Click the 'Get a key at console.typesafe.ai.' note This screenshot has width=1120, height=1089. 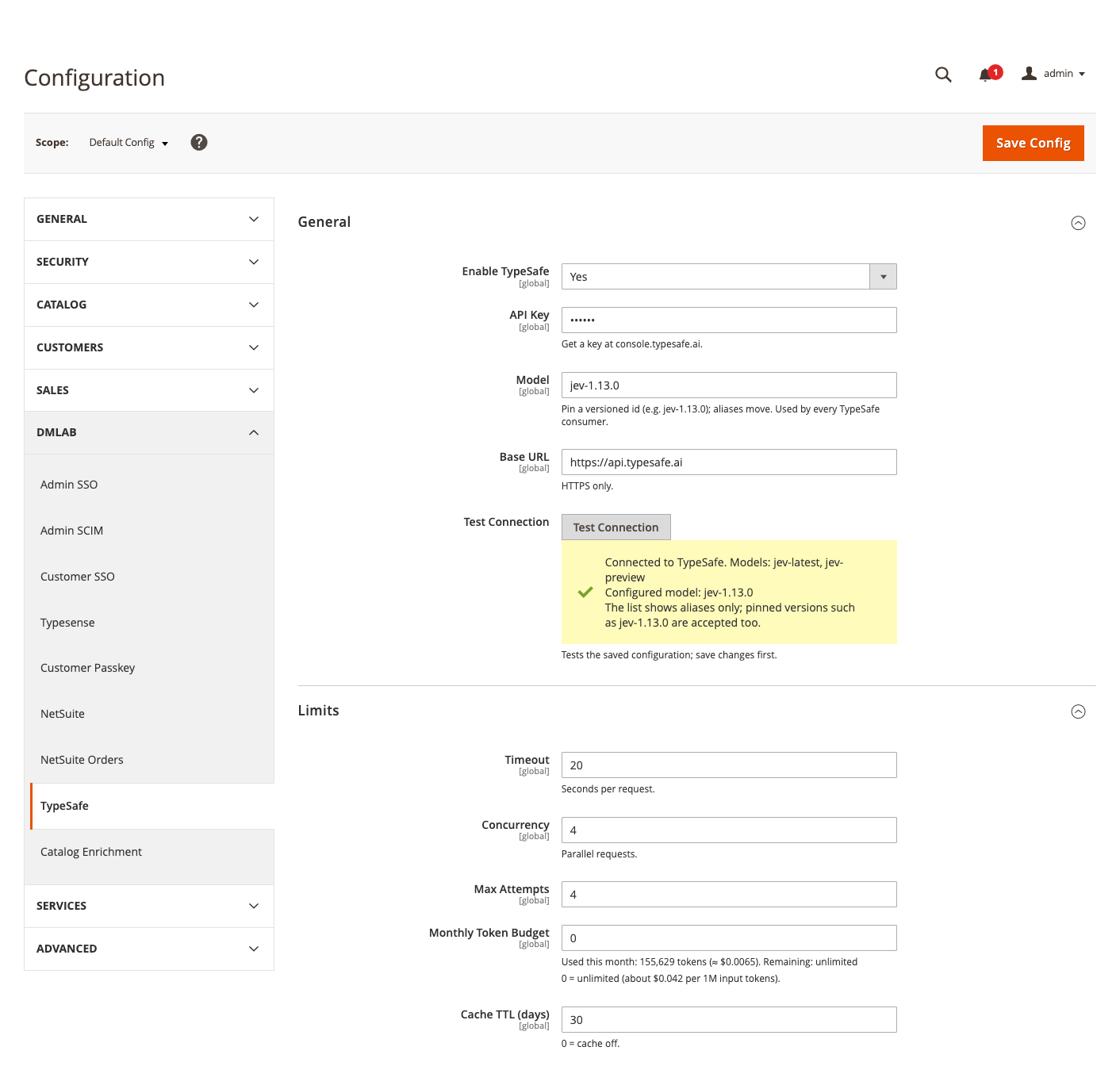pos(632,344)
